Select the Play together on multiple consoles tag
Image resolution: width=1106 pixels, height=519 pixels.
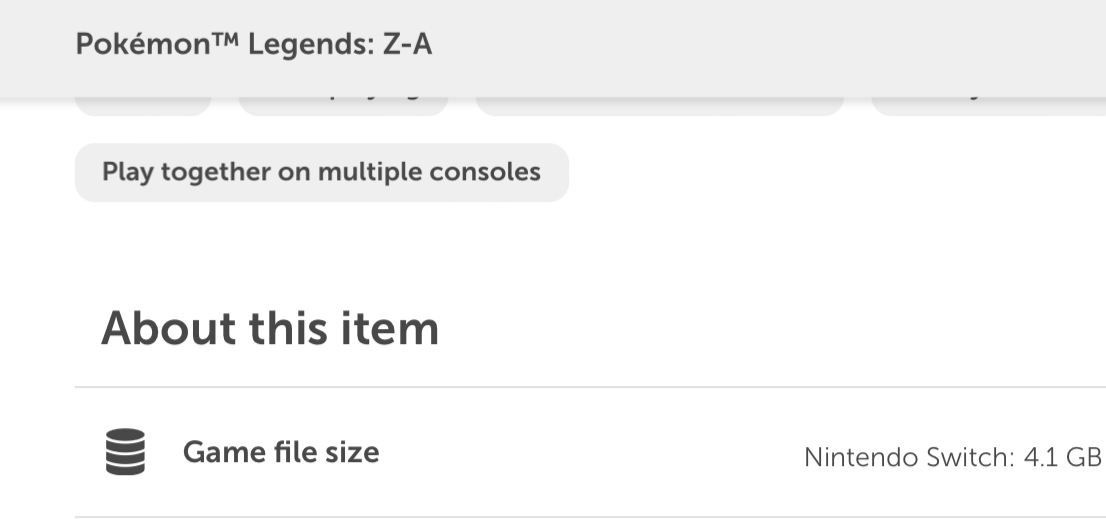pos(321,172)
